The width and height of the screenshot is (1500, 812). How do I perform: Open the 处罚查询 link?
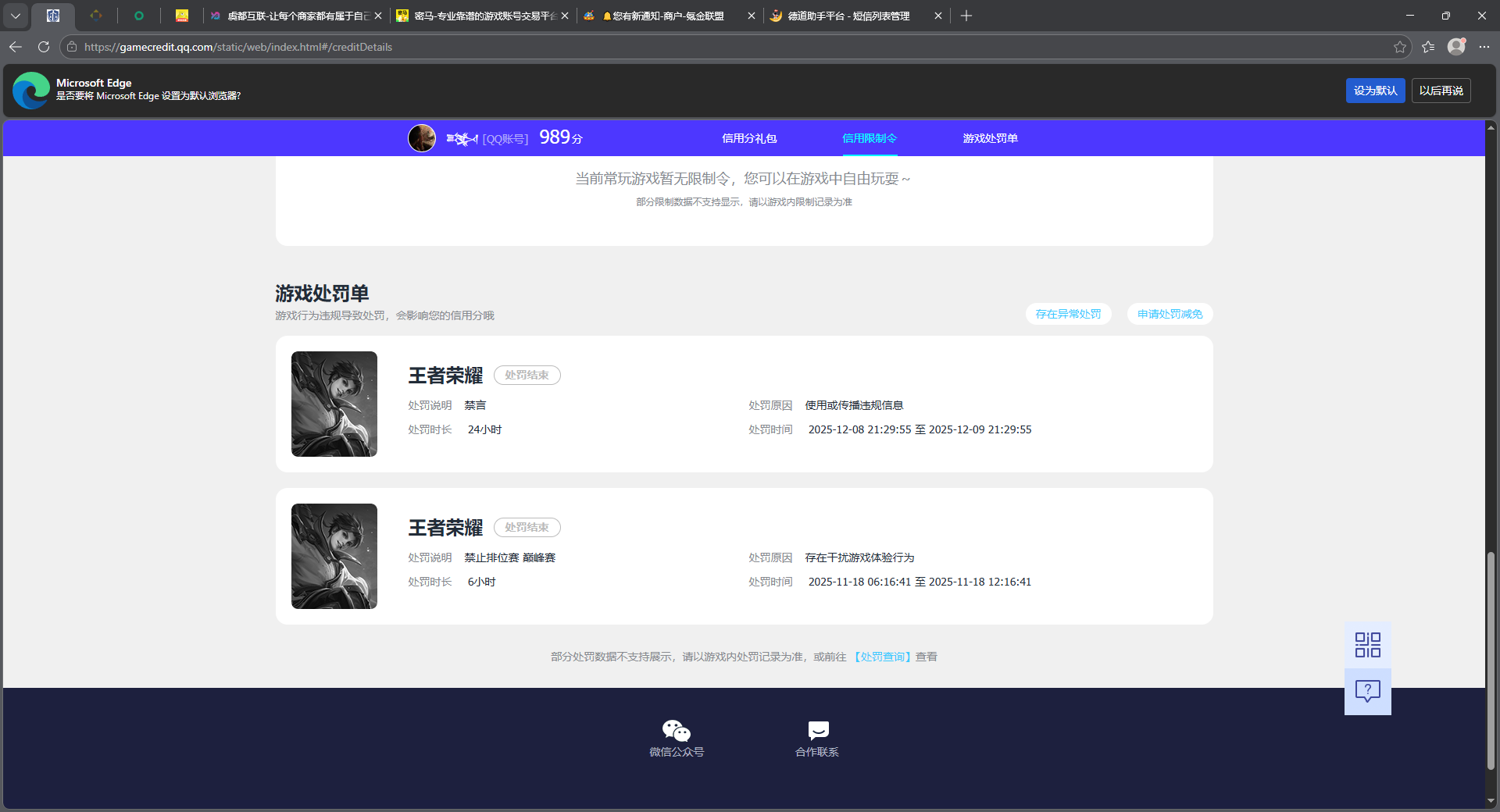(881, 657)
